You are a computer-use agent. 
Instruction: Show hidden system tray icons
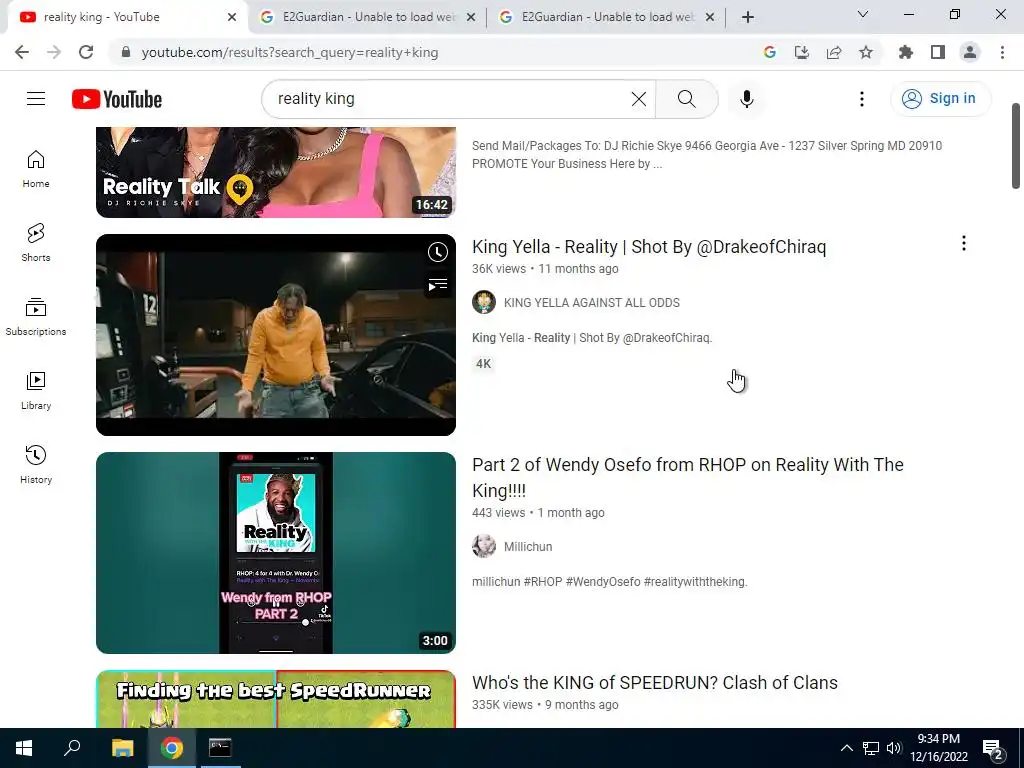[x=846, y=748]
